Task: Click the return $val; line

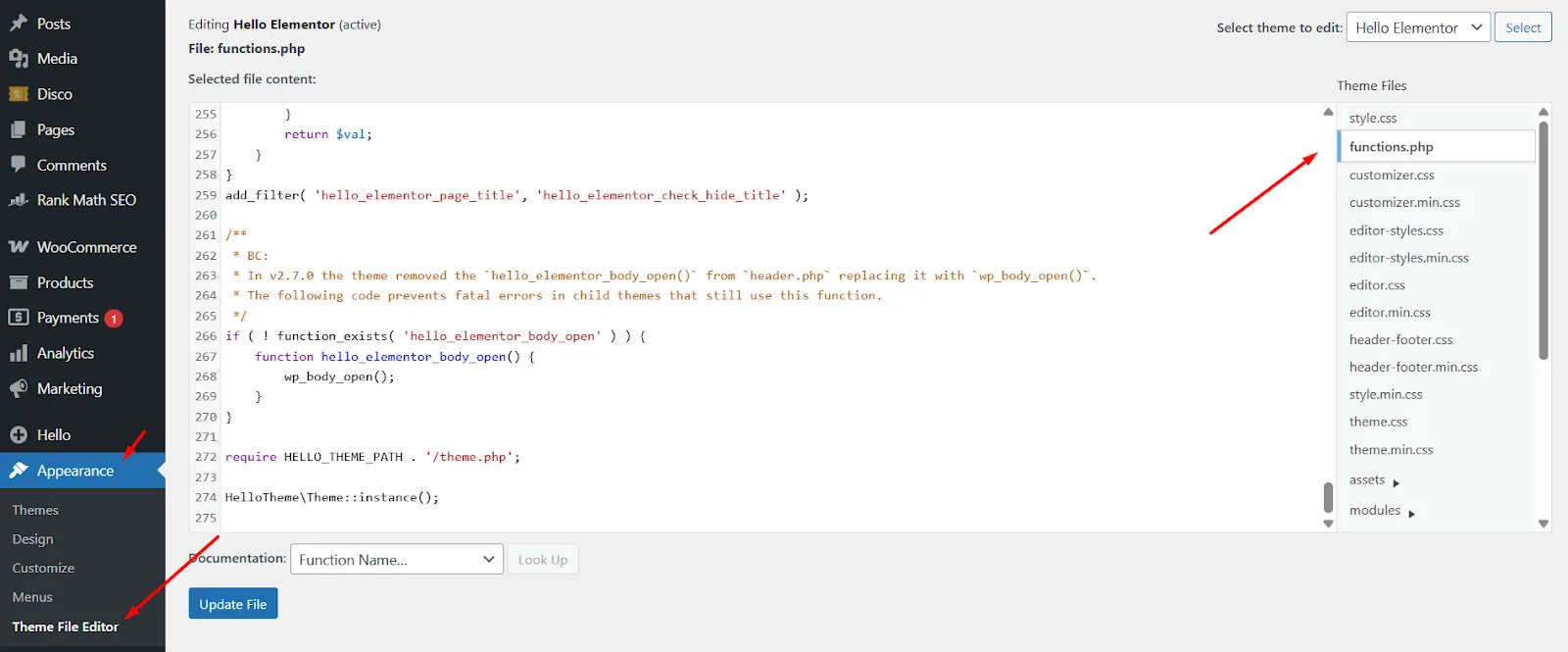Action: click(x=328, y=134)
